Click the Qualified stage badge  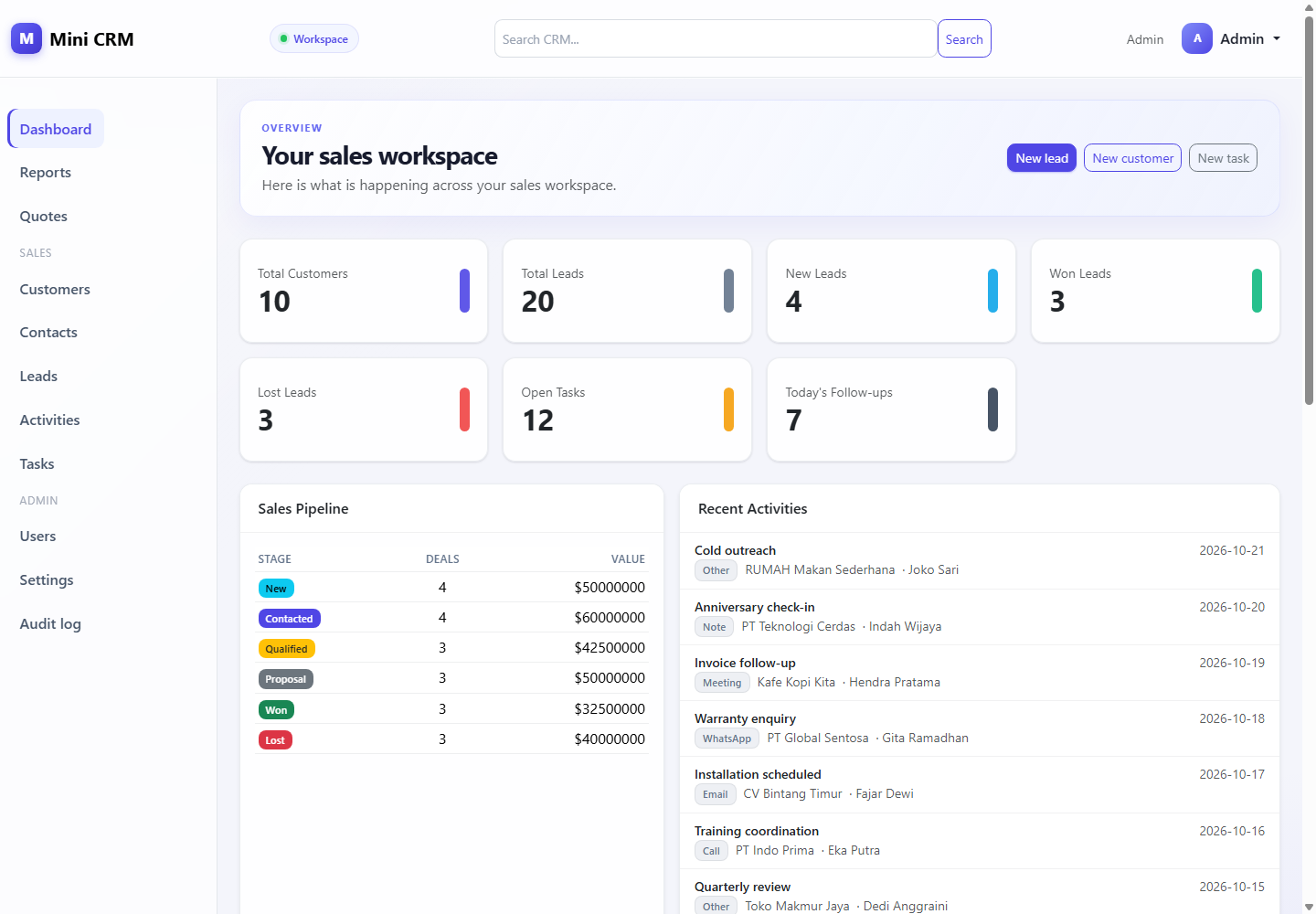[286, 649]
